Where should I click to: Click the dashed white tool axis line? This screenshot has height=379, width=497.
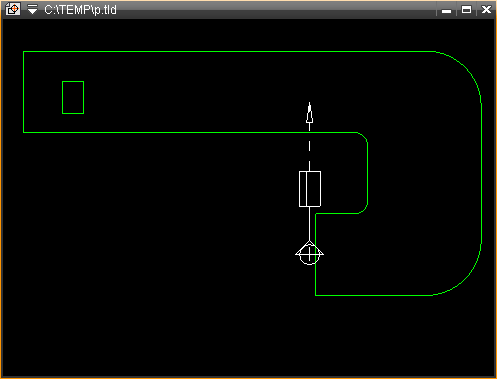coord(309,147)
